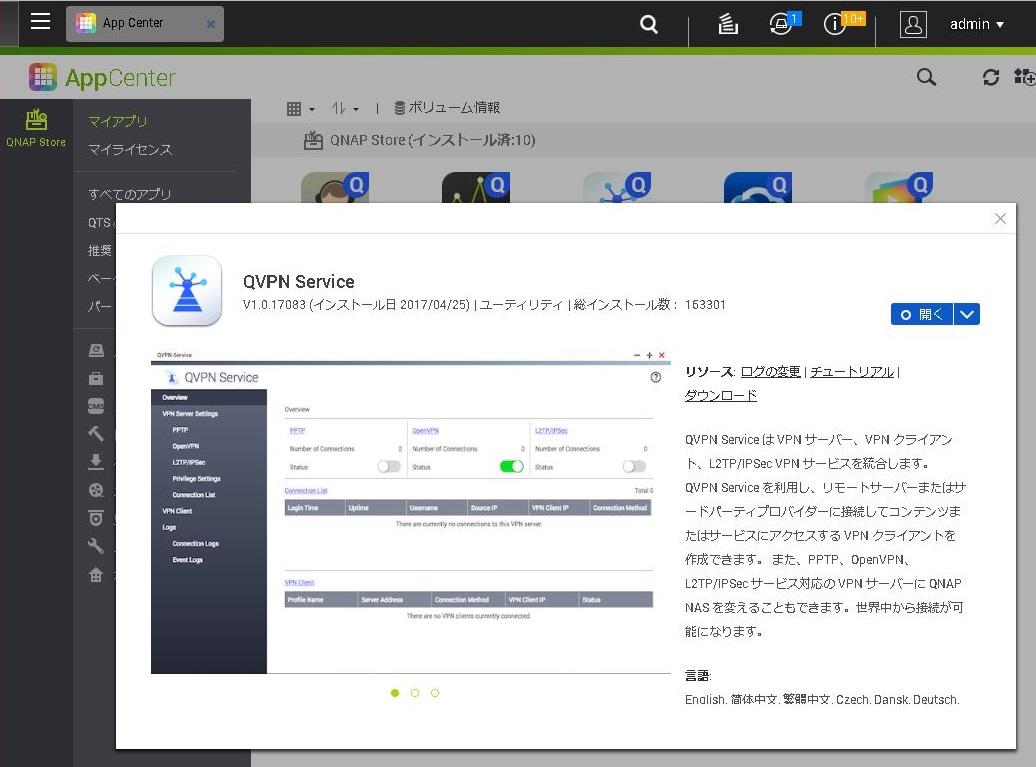Screen dimensions: 1036x767
Task: Toggle OpenVPN status switch in preview
Action: [x=512, y=466]
